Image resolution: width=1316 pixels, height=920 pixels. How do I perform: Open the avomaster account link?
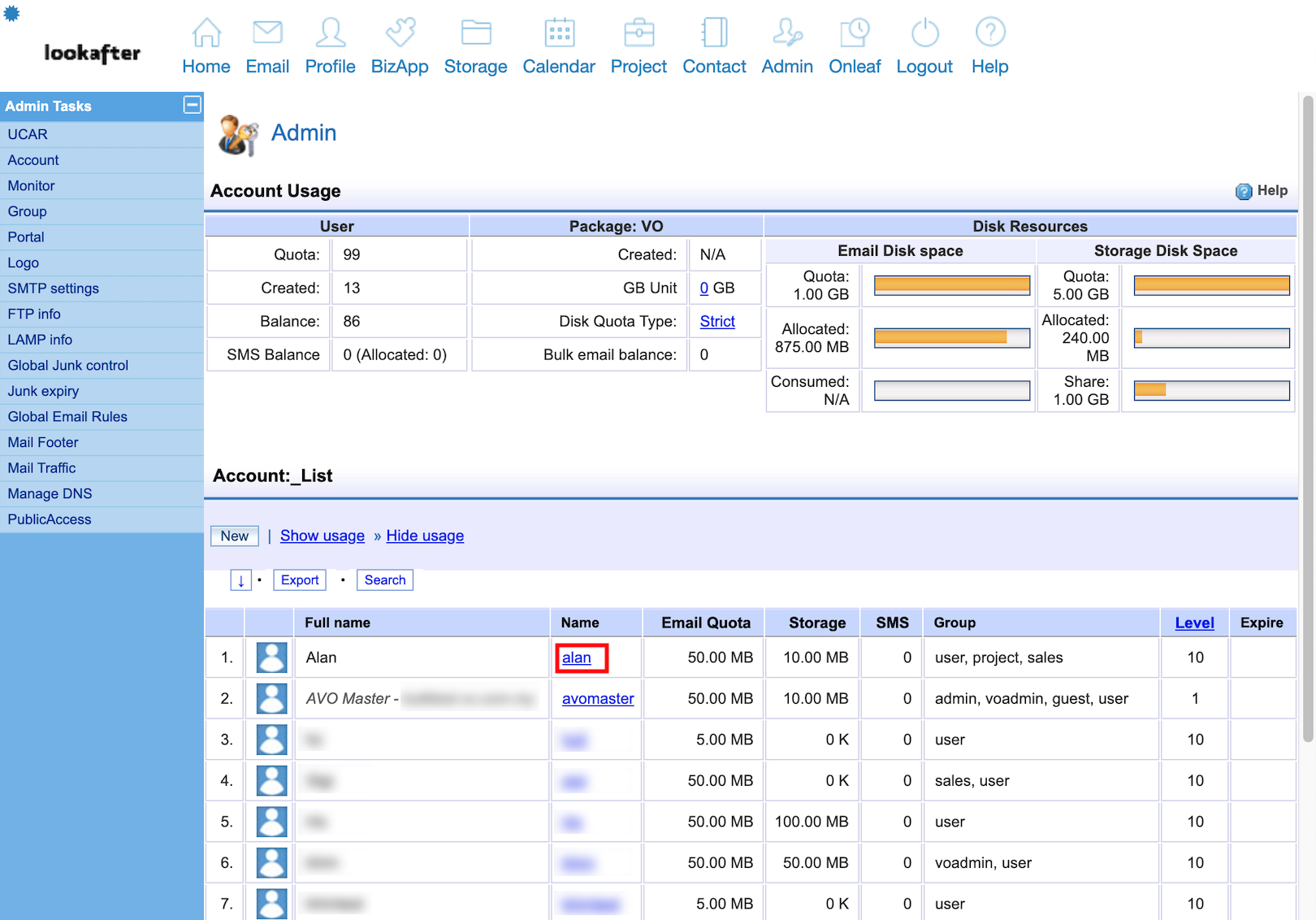click(598, 699)
